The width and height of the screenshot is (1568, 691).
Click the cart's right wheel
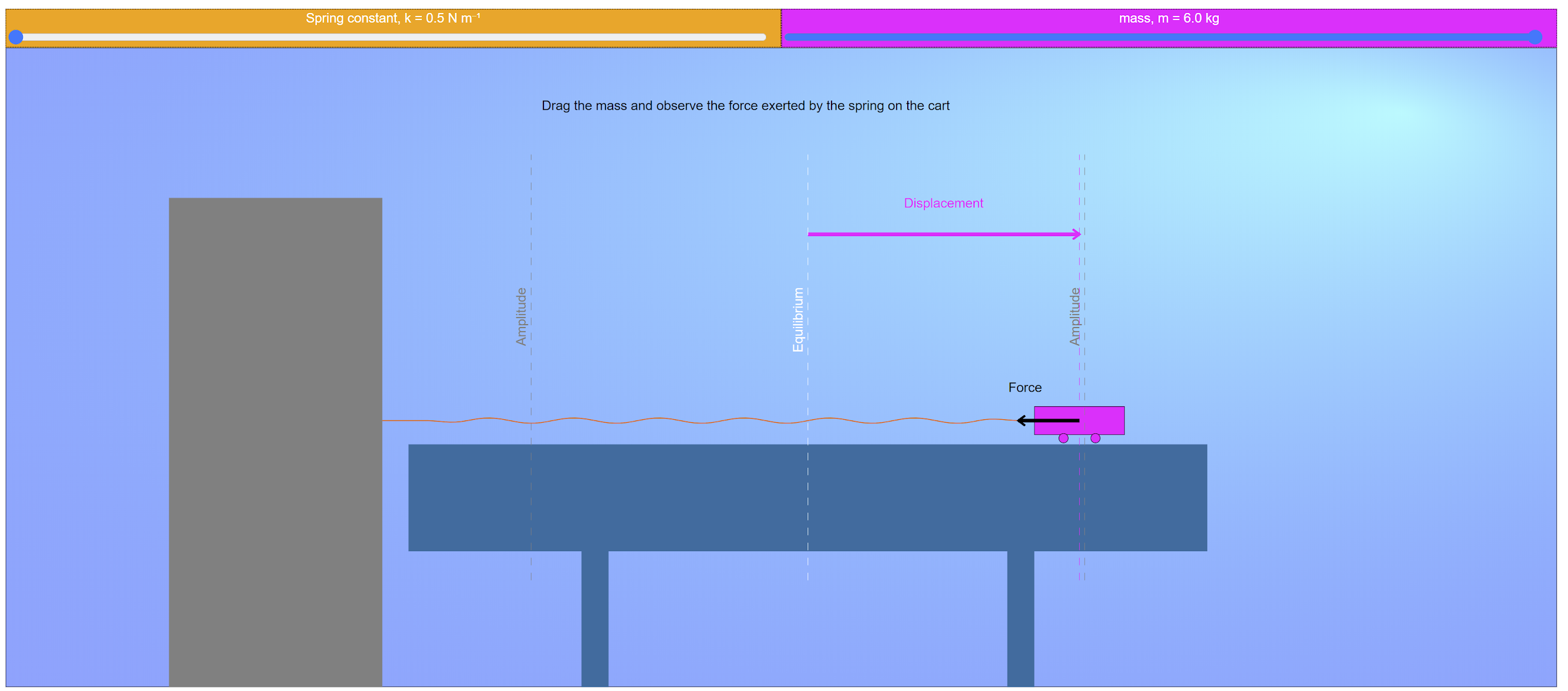[1095, 439]
